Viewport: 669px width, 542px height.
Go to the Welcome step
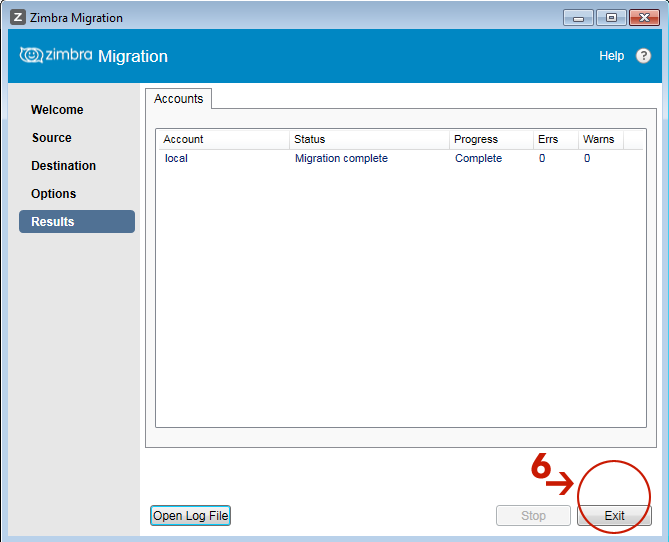coord(57,110)
